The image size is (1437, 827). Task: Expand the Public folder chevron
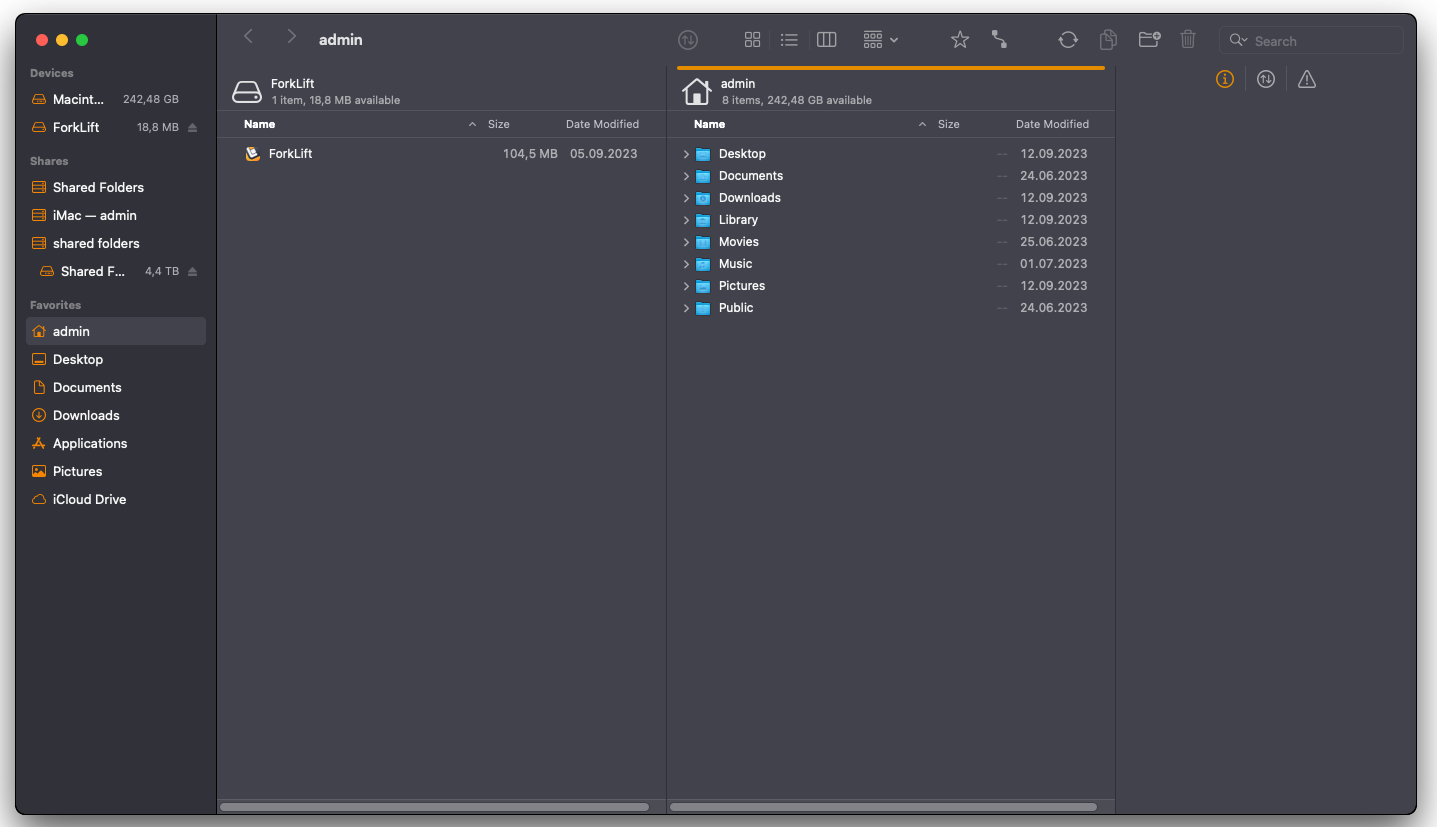click(686, 308)
